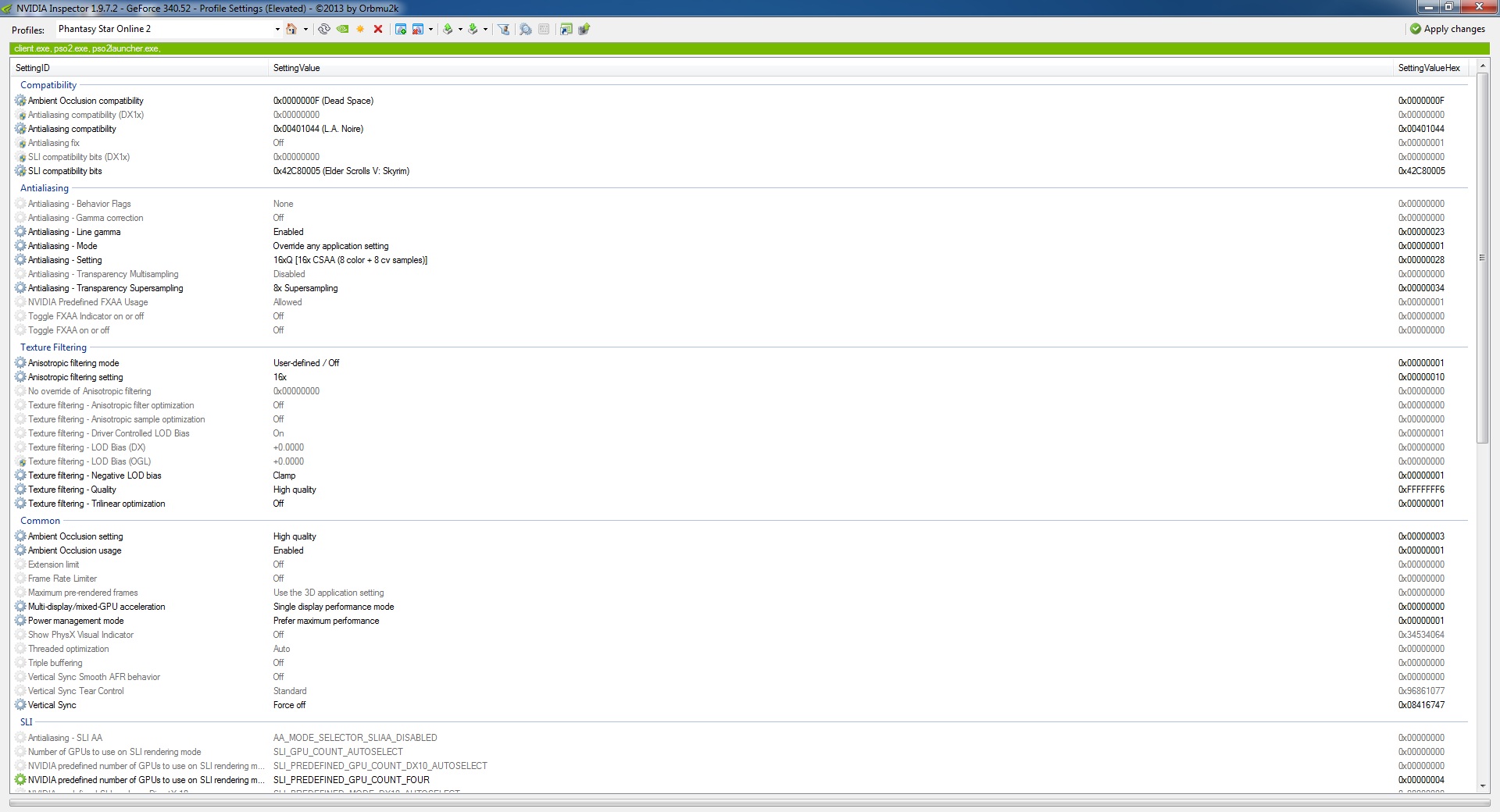This screenshot has width=1500, height=812.
Task: Click the SettingValue column header
Action: tap(831, 68)
